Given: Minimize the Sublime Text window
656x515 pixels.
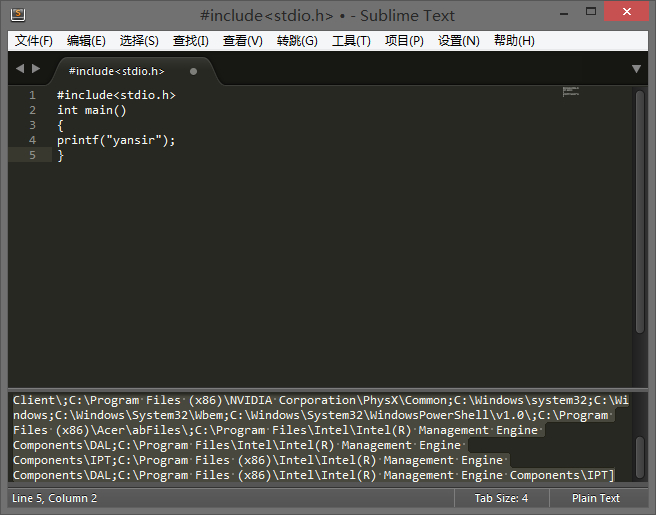Looking at the screenshot, I should point(564,13).
